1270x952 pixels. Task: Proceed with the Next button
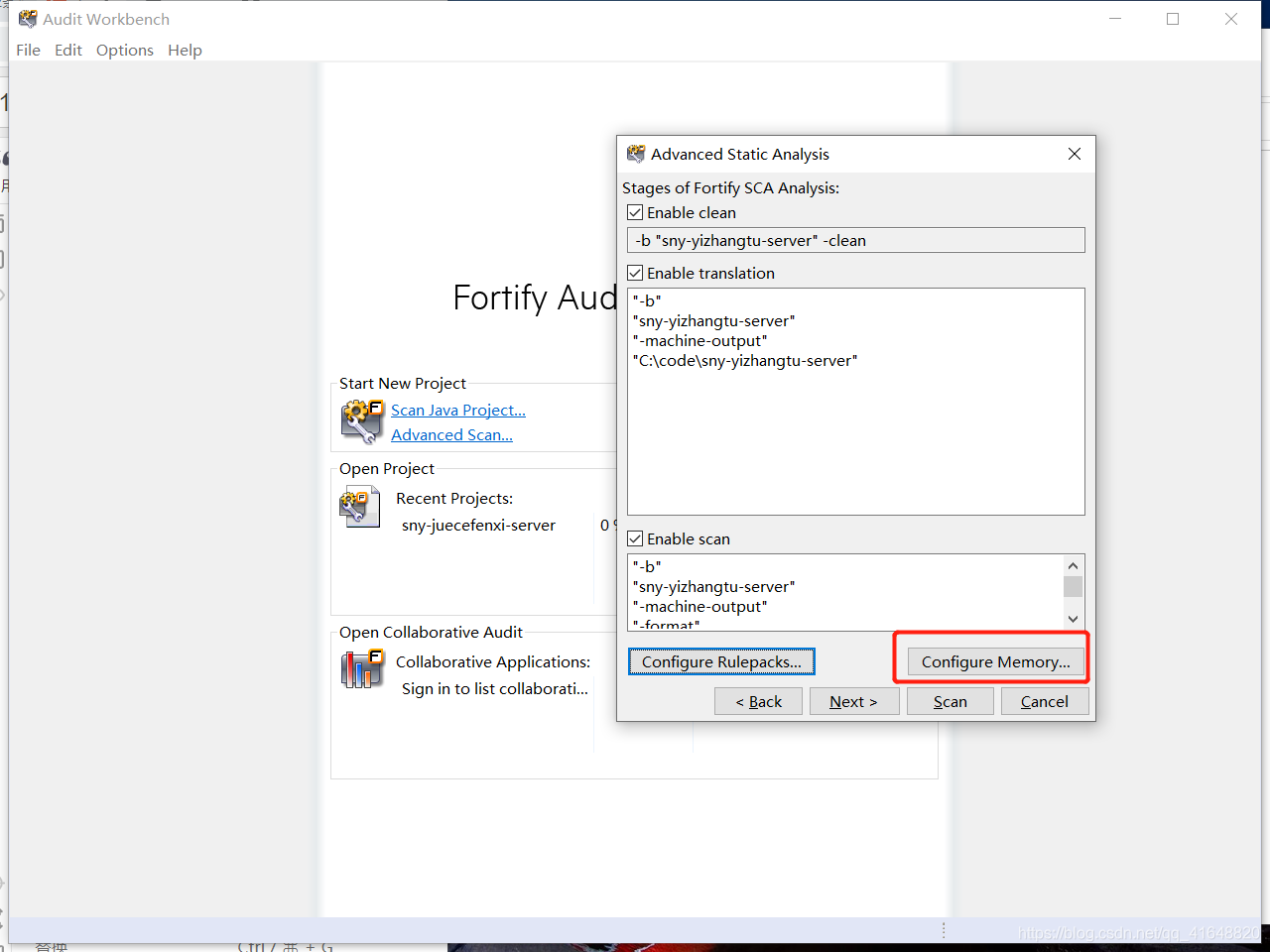coord(853,701)
